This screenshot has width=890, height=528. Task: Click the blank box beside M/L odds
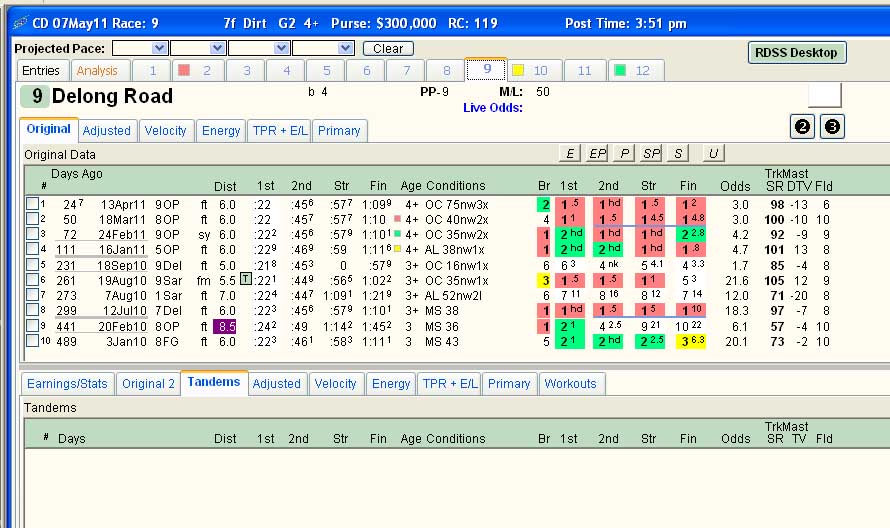tap(825, 95)
